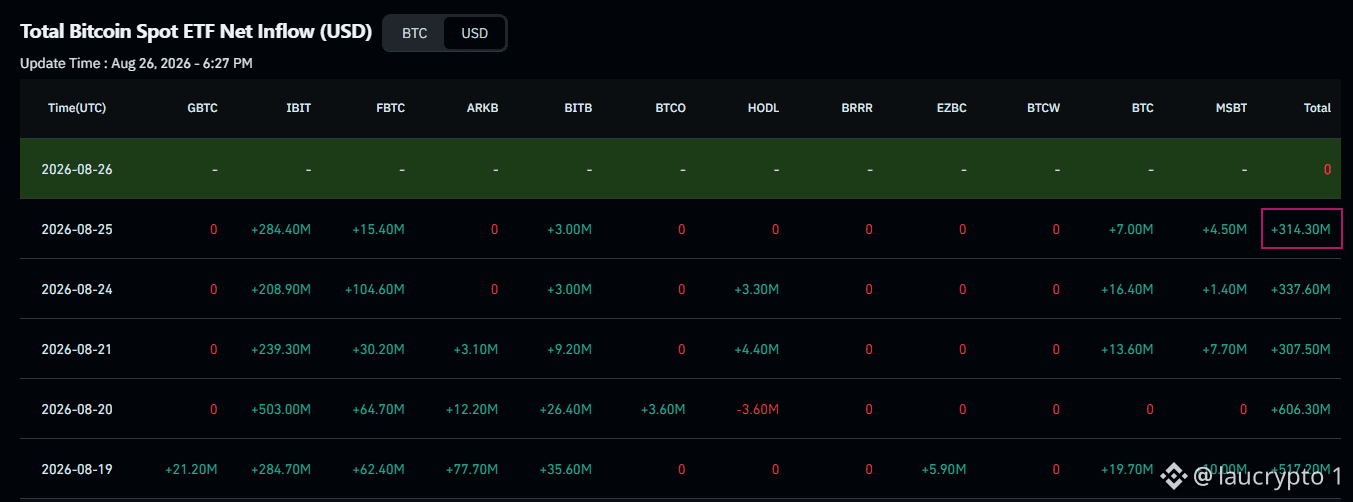Click the EZBC column header
Screen dimensions: 1353x502
point(951,108)
